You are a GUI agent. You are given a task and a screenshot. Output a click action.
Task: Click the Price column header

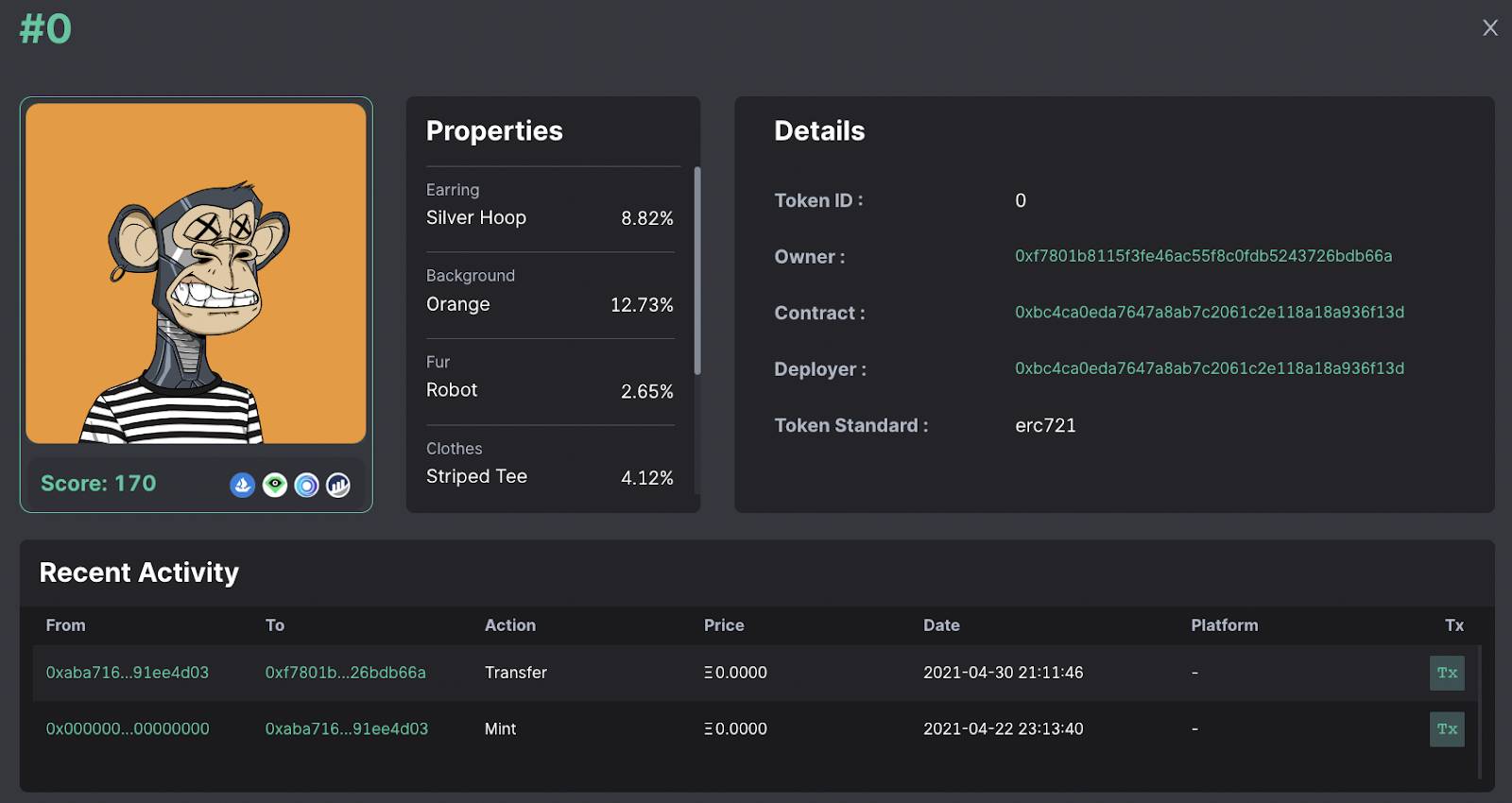[x=724, y=625]
